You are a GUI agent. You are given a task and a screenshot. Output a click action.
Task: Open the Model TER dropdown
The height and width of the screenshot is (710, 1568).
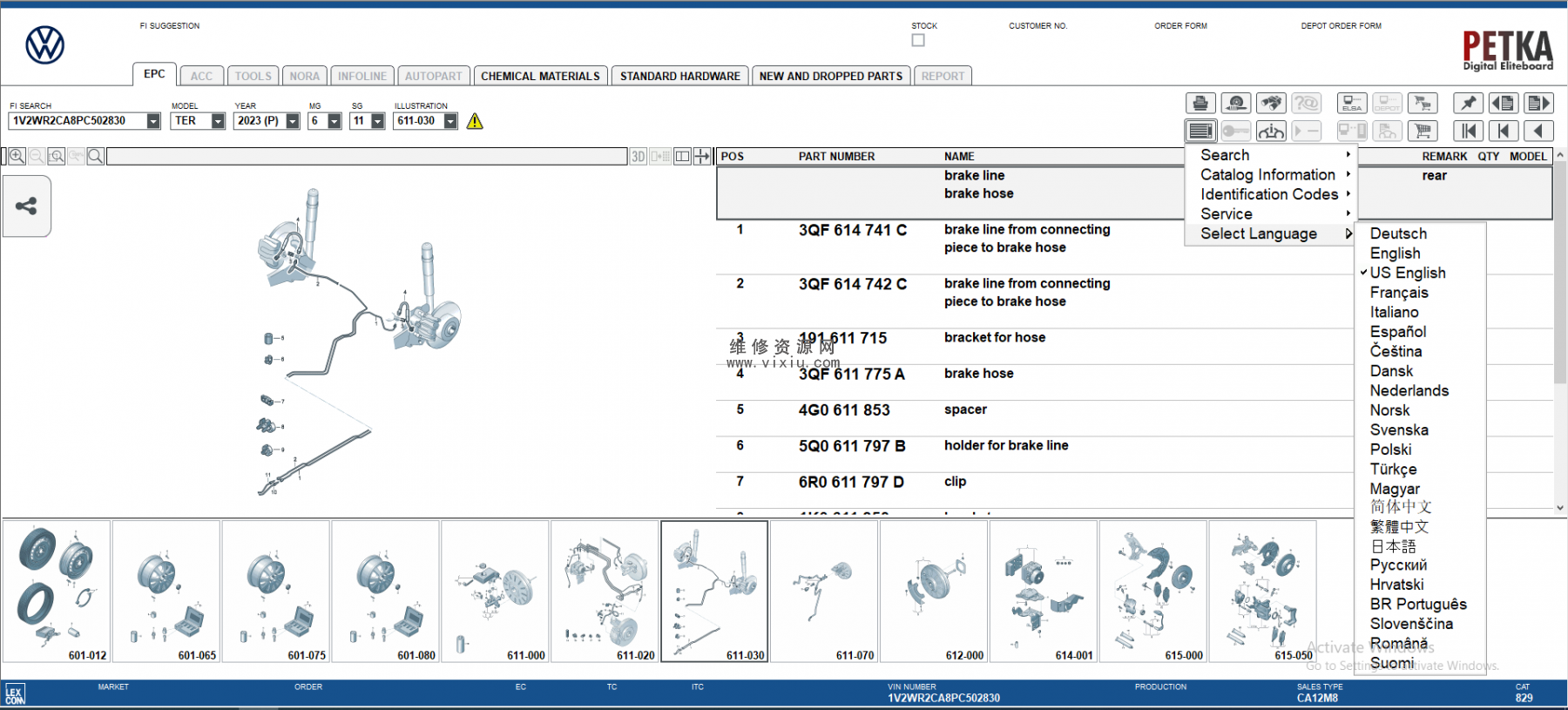click(x=218, y=121)
